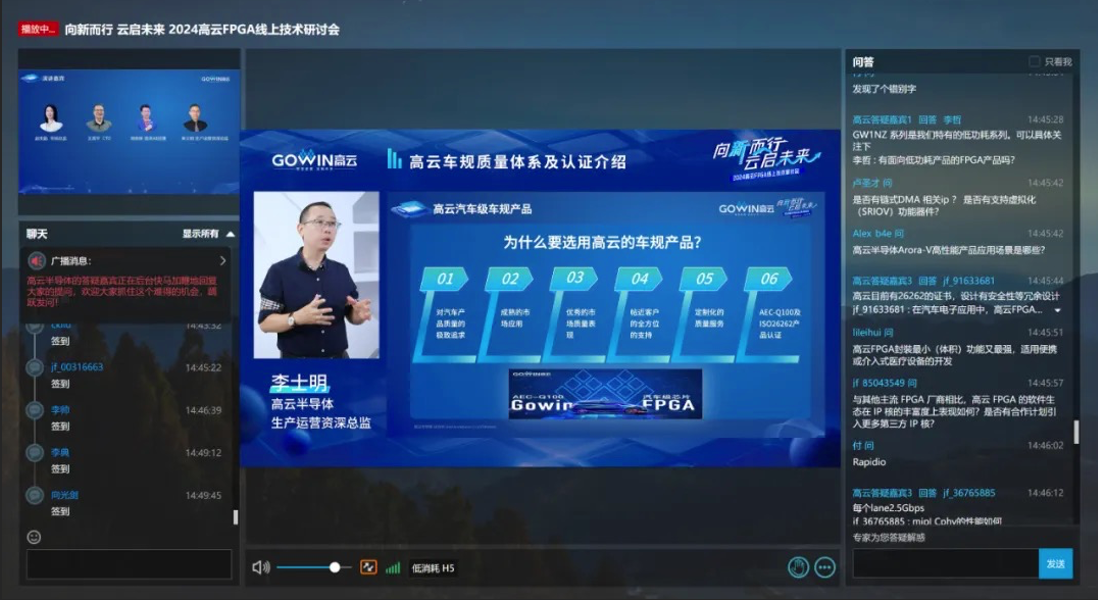
Task: Click the Rapidio question text
Action: pyautogui.click(x=869, y=462)
